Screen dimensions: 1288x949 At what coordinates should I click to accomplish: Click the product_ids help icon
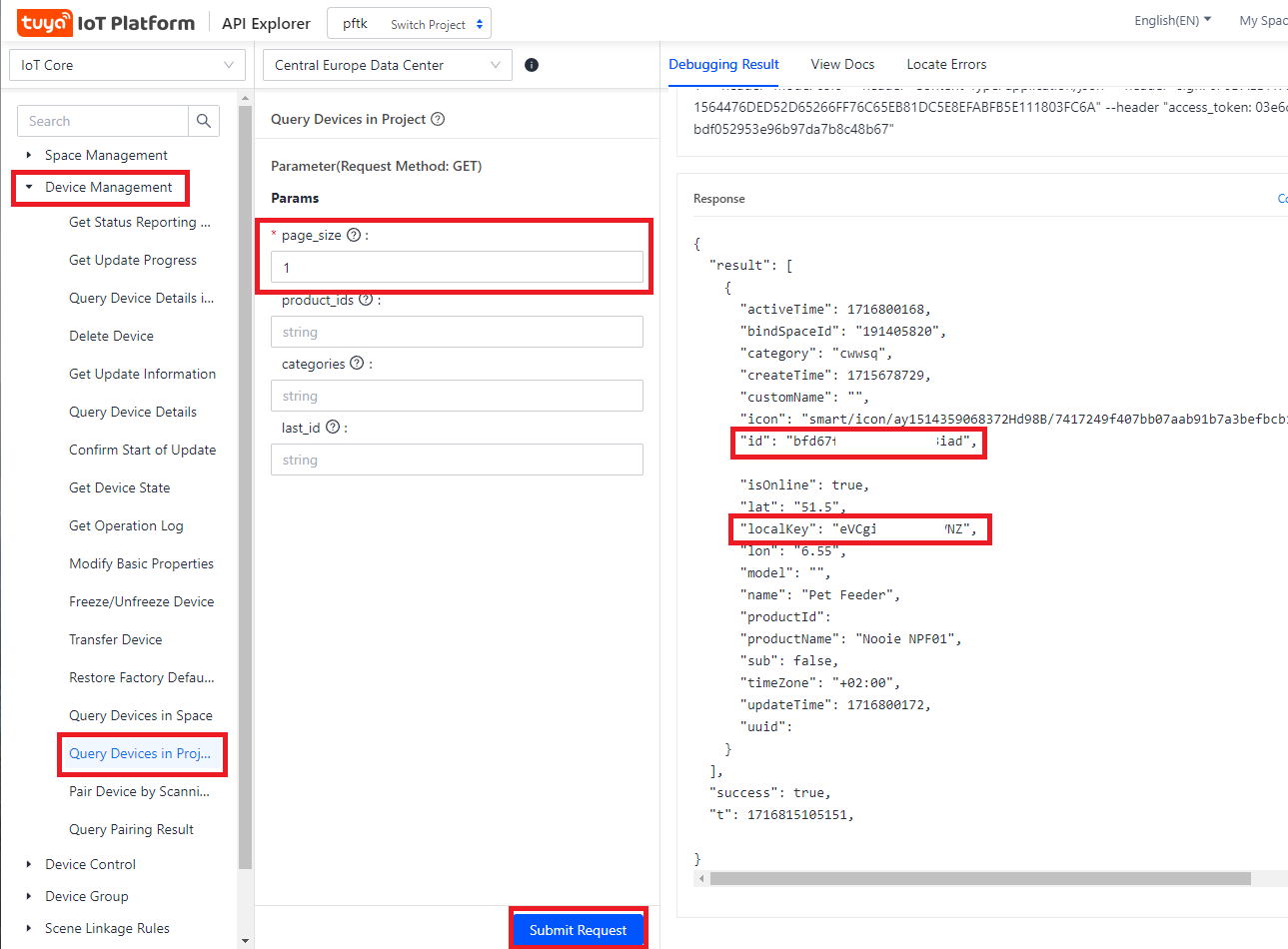pyautogui.click(x=366, y=300)
